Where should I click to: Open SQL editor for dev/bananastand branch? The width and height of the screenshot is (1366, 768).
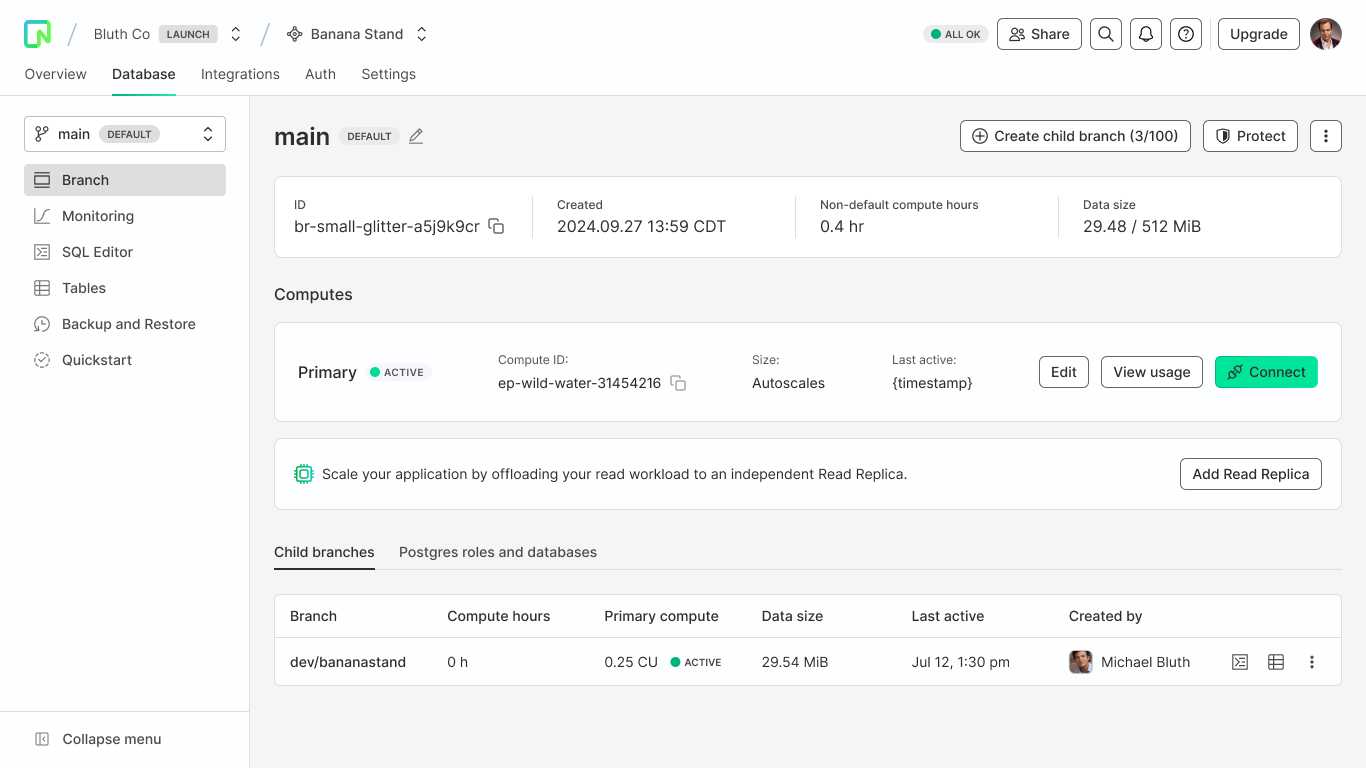pos(1240,662)
